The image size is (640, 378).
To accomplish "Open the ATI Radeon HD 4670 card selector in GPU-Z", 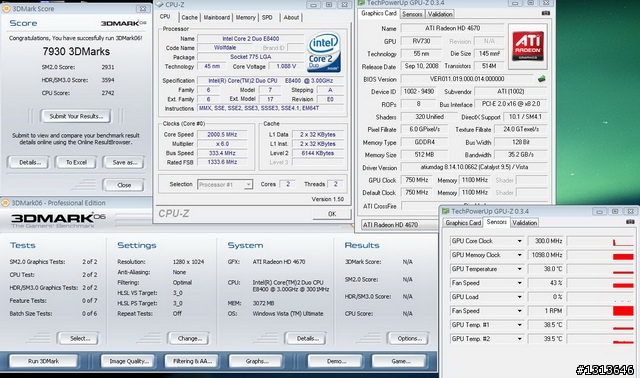I will 399,225.
